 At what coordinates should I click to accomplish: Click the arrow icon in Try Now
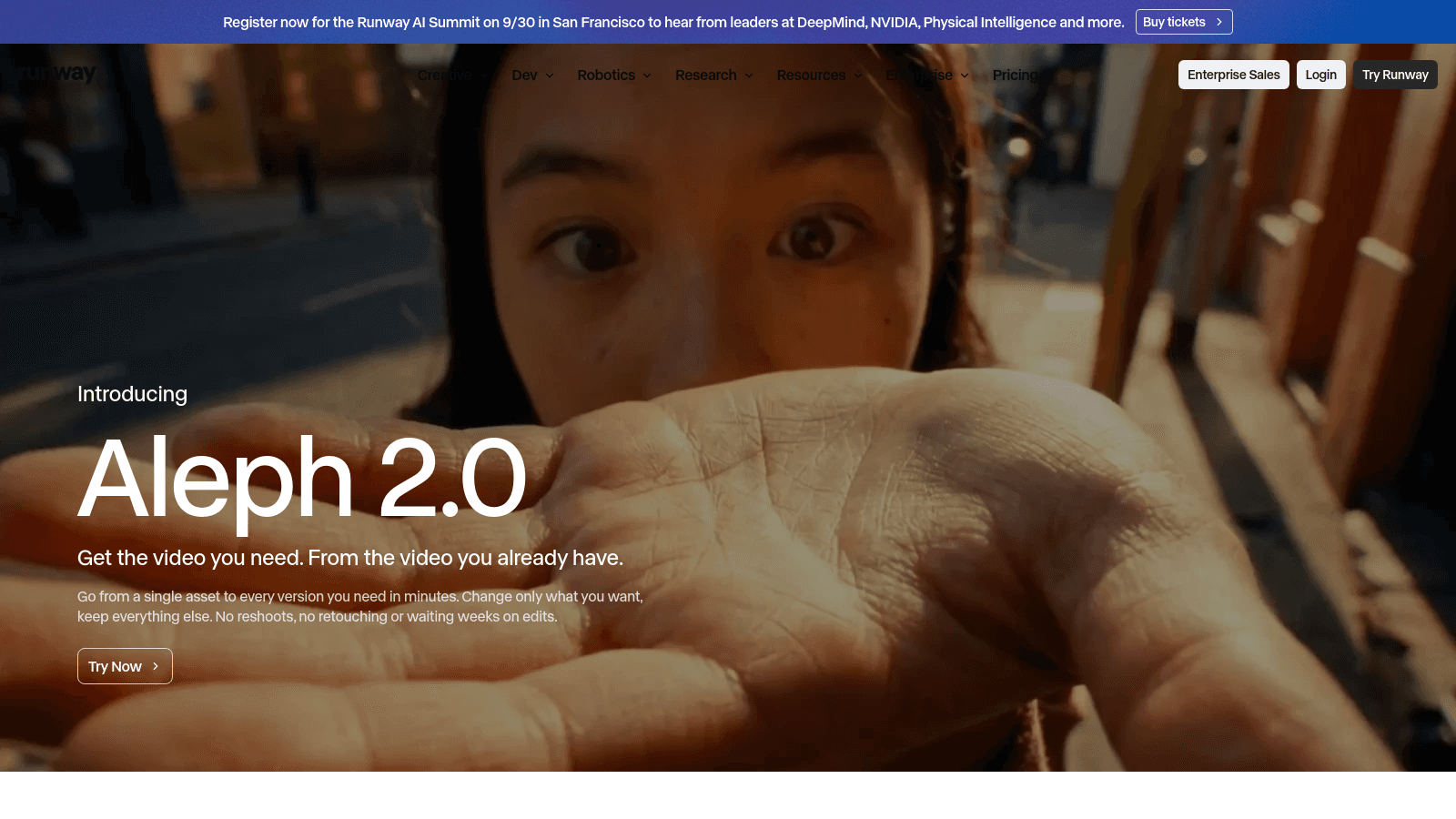click(x=156, y=666)
